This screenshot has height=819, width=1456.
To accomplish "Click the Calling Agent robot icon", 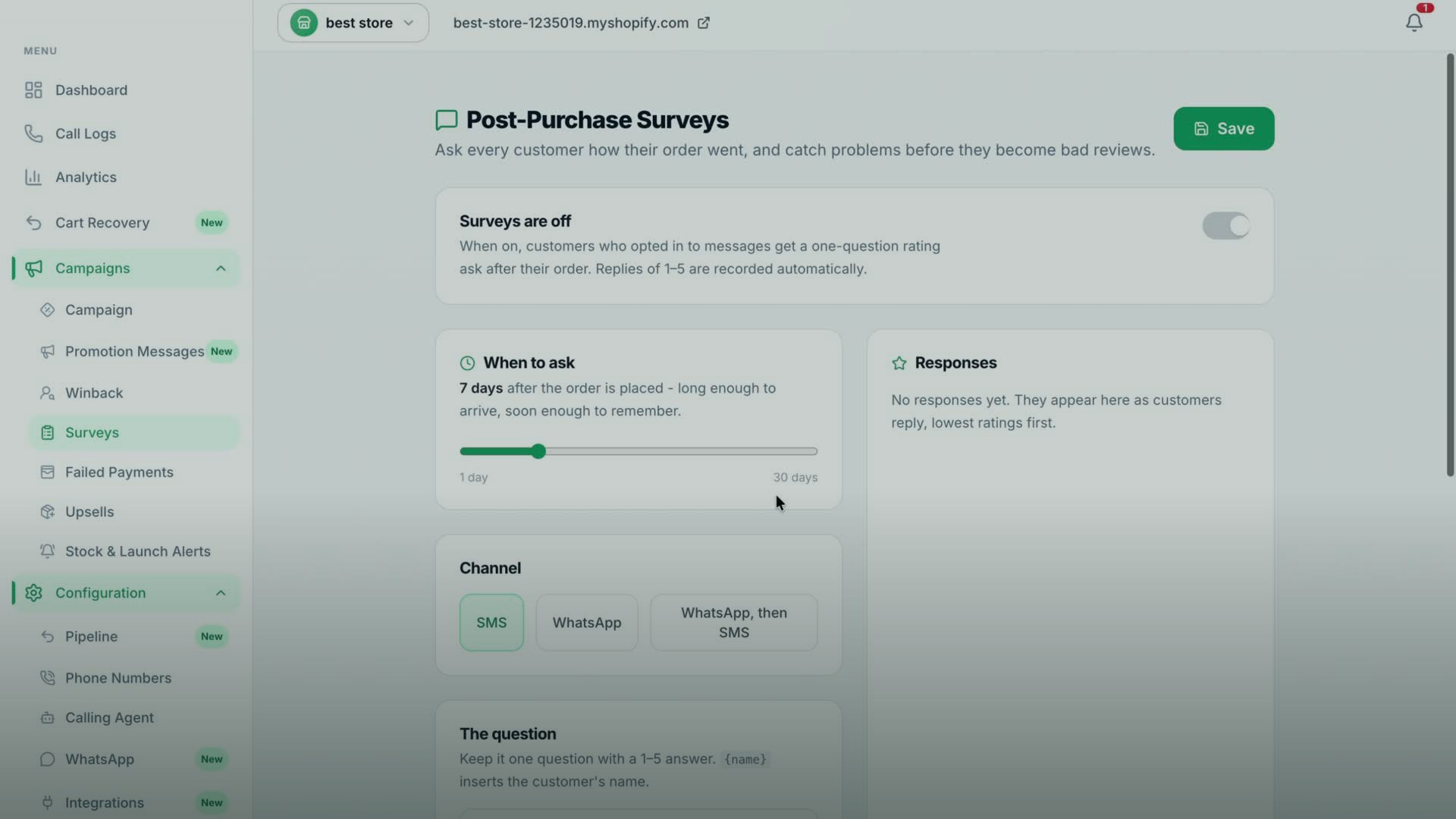I will [x=47, y=717].
